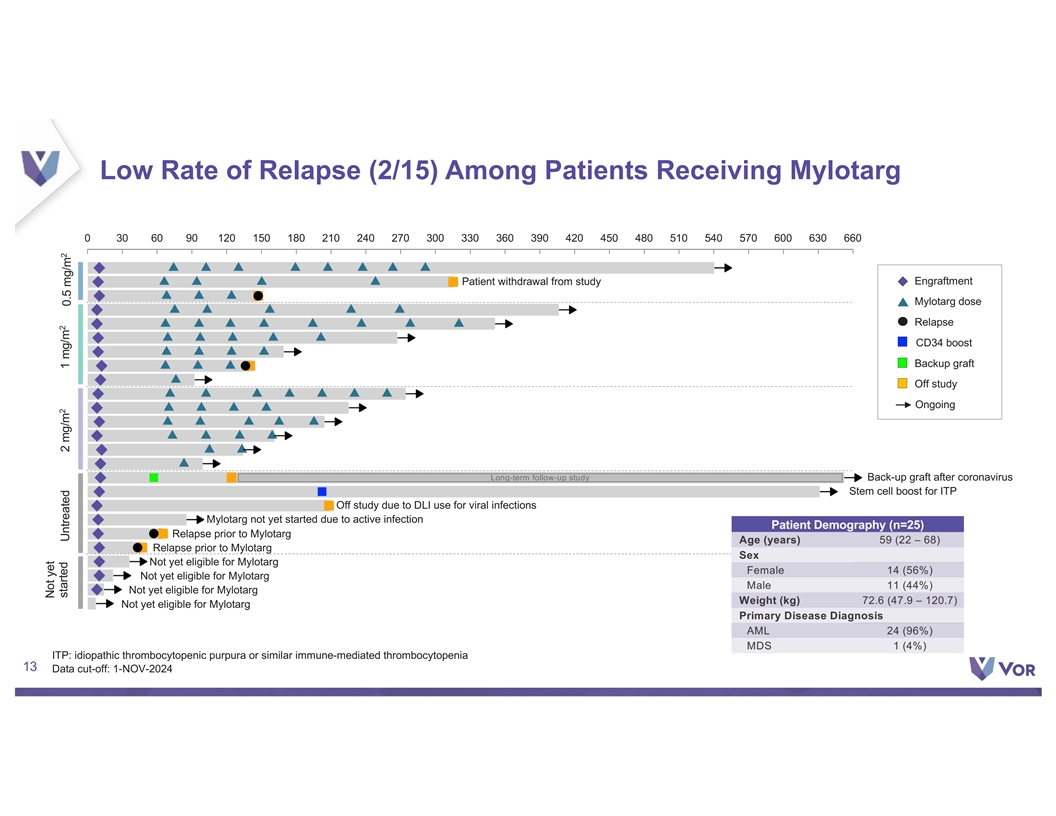Click the 660 tick label on axis
Screen dimensions: 1056x816
[x=853, y=238]
